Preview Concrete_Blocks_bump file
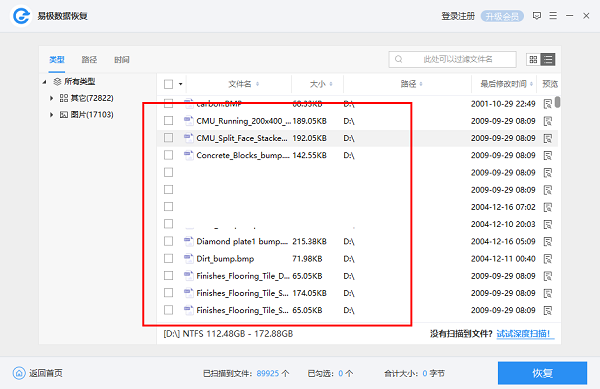The width and height of the screenshot is (600, 389). pyautogui.click(x=548, y=155)
